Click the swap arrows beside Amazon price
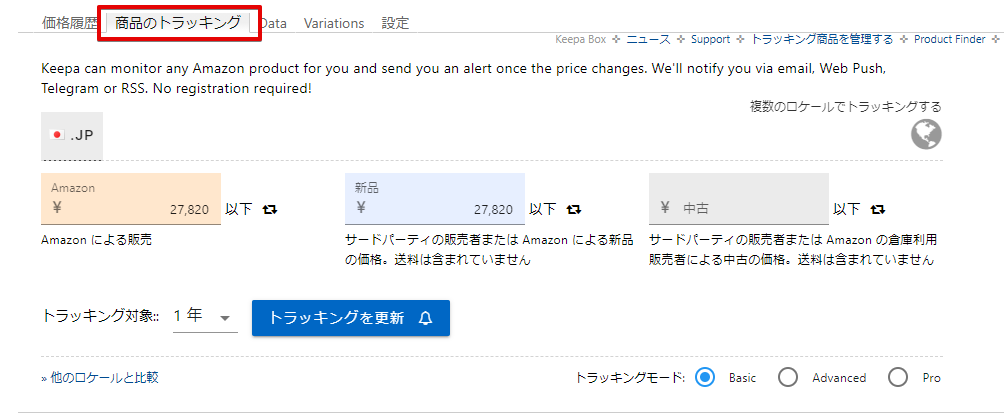1004x413 pixels. click(270, 209)
